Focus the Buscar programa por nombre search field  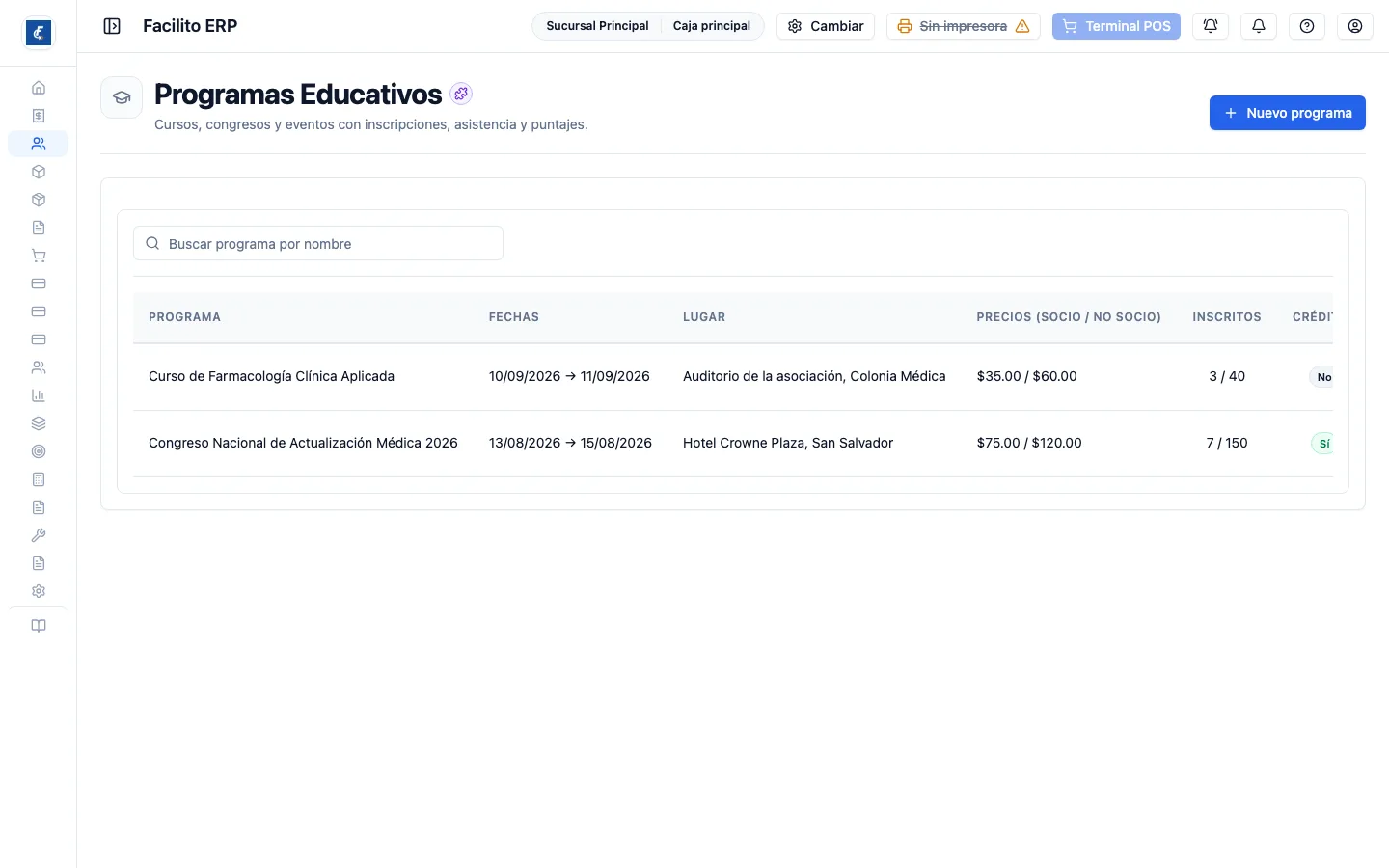tap(318, 243)
